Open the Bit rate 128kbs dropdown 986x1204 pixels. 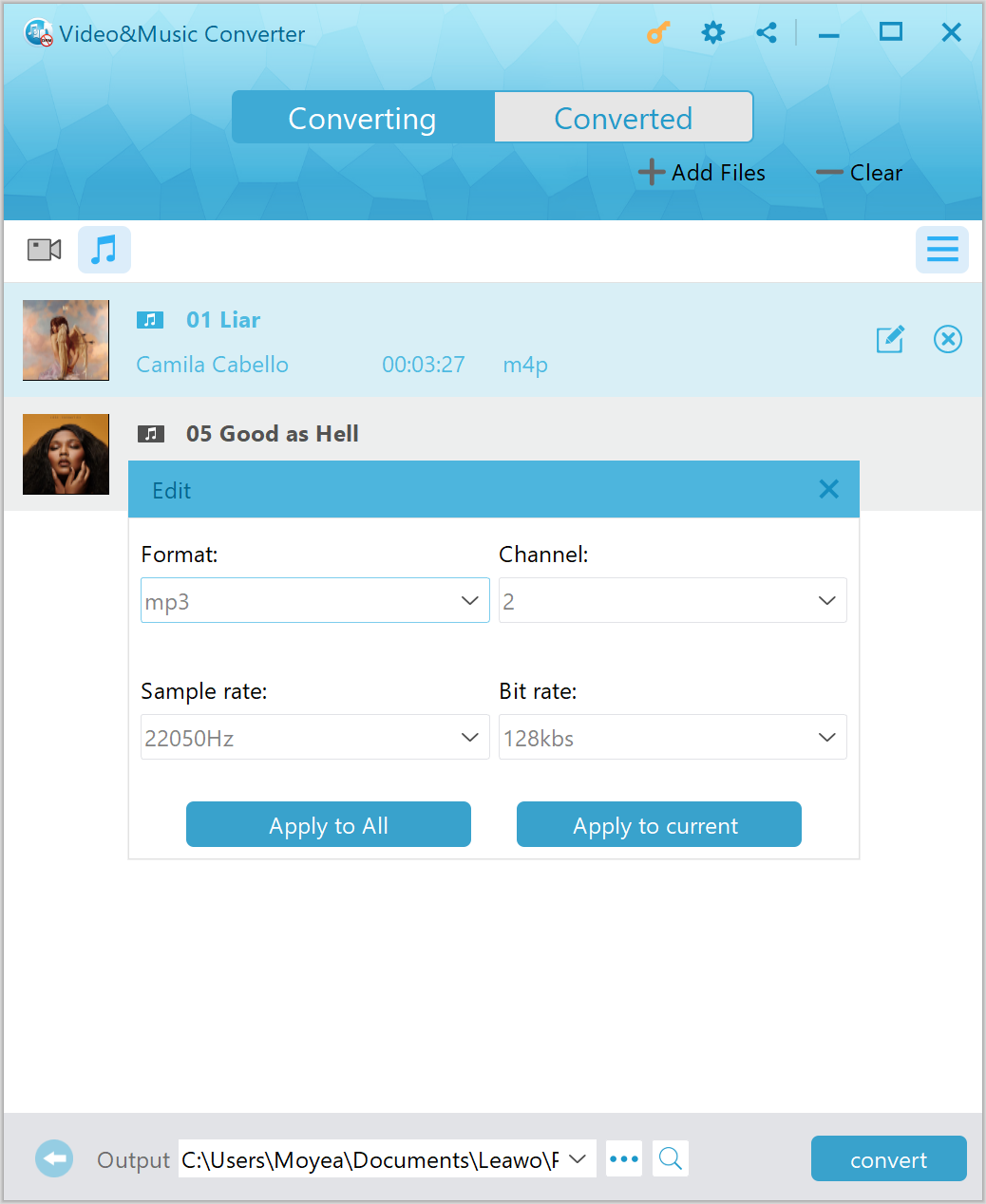point(673,737)
